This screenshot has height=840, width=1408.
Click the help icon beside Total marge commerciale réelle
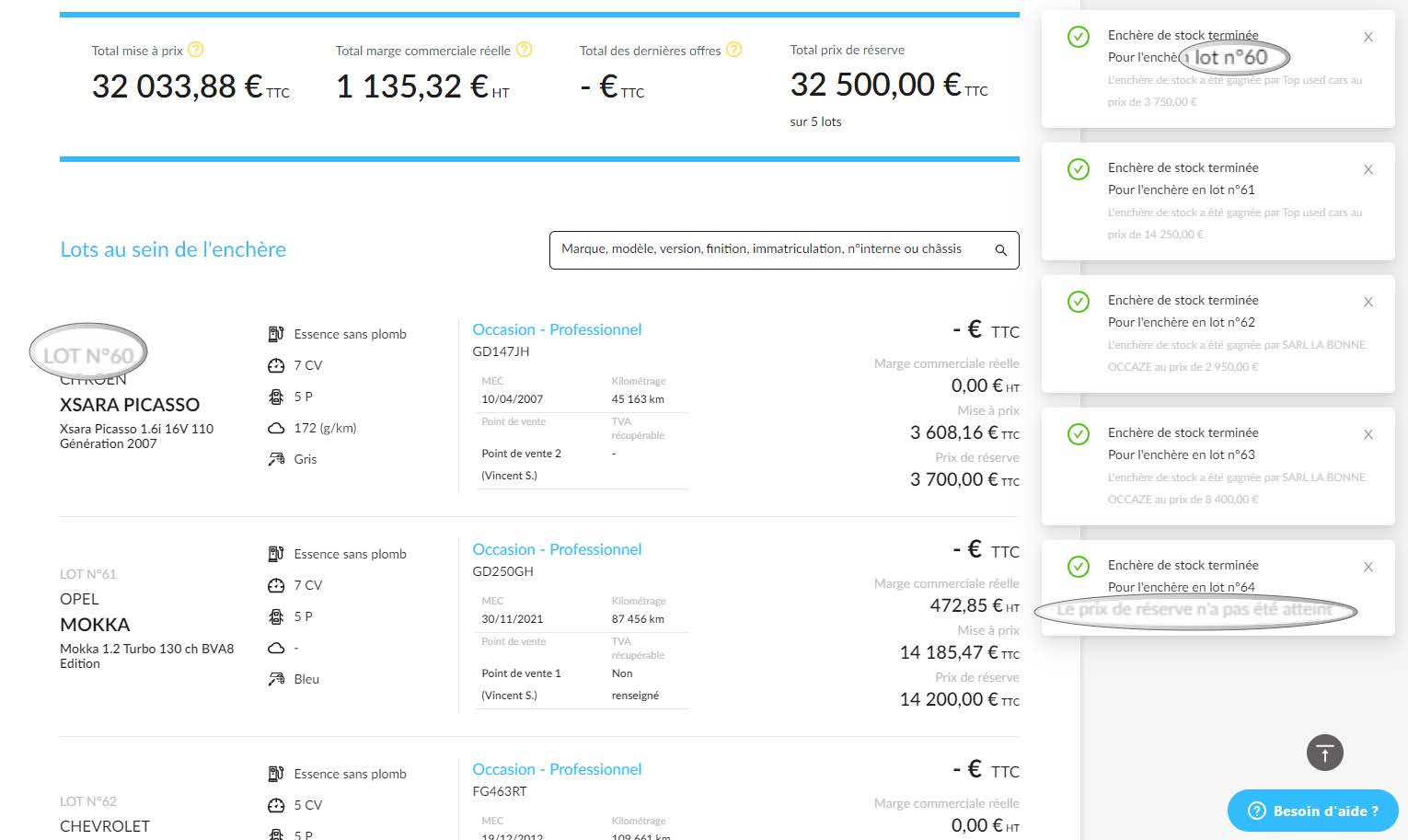click(x=524, y=50)
